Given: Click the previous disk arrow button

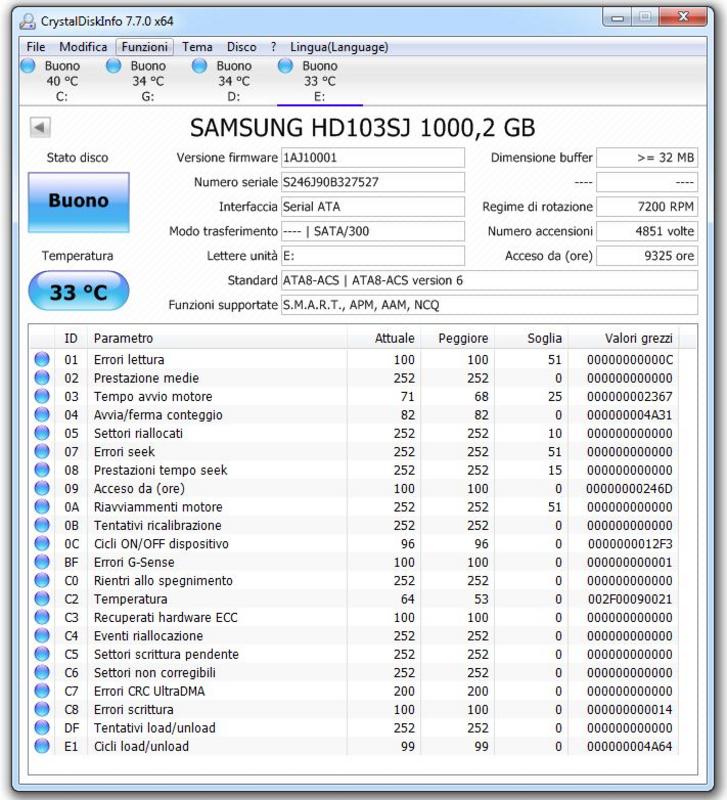Looking at the screenshot, I should coord(40,128).
